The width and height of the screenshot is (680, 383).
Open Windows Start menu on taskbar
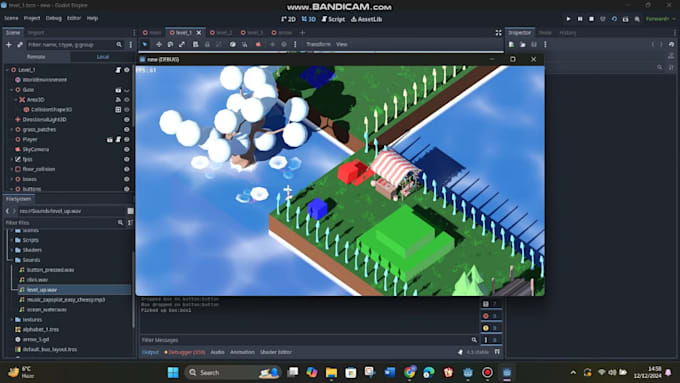[173, 373]
